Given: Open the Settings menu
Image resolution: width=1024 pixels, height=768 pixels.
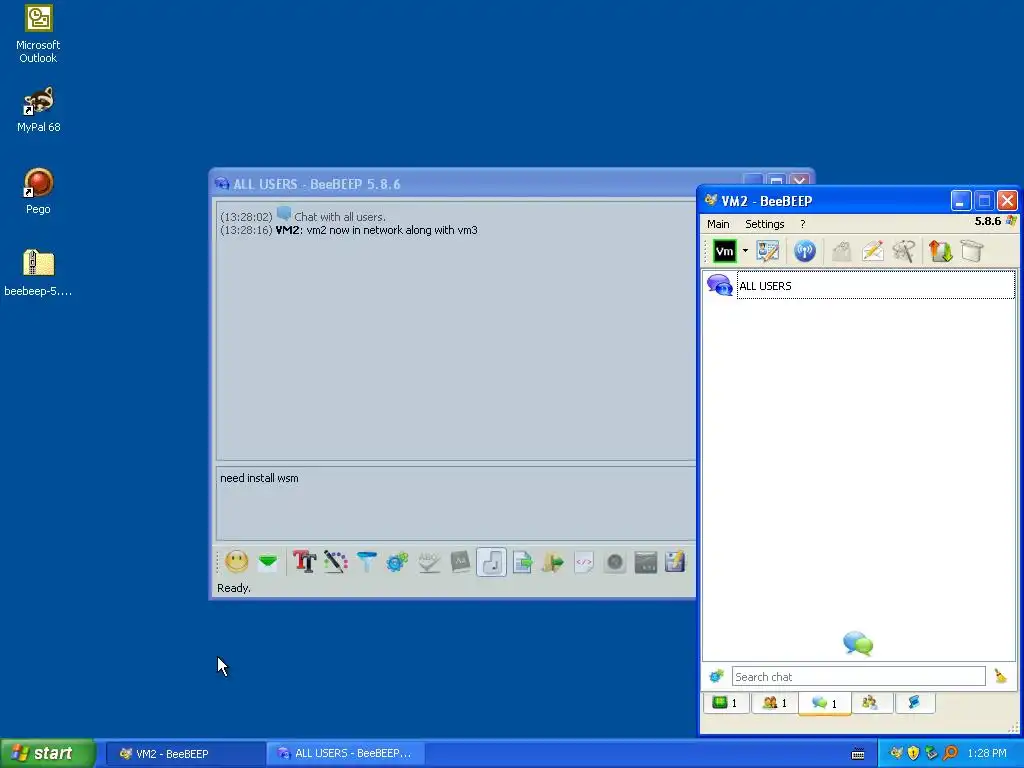Looking at the screenshot, I should pyautogui.click(x=765, y=224).
